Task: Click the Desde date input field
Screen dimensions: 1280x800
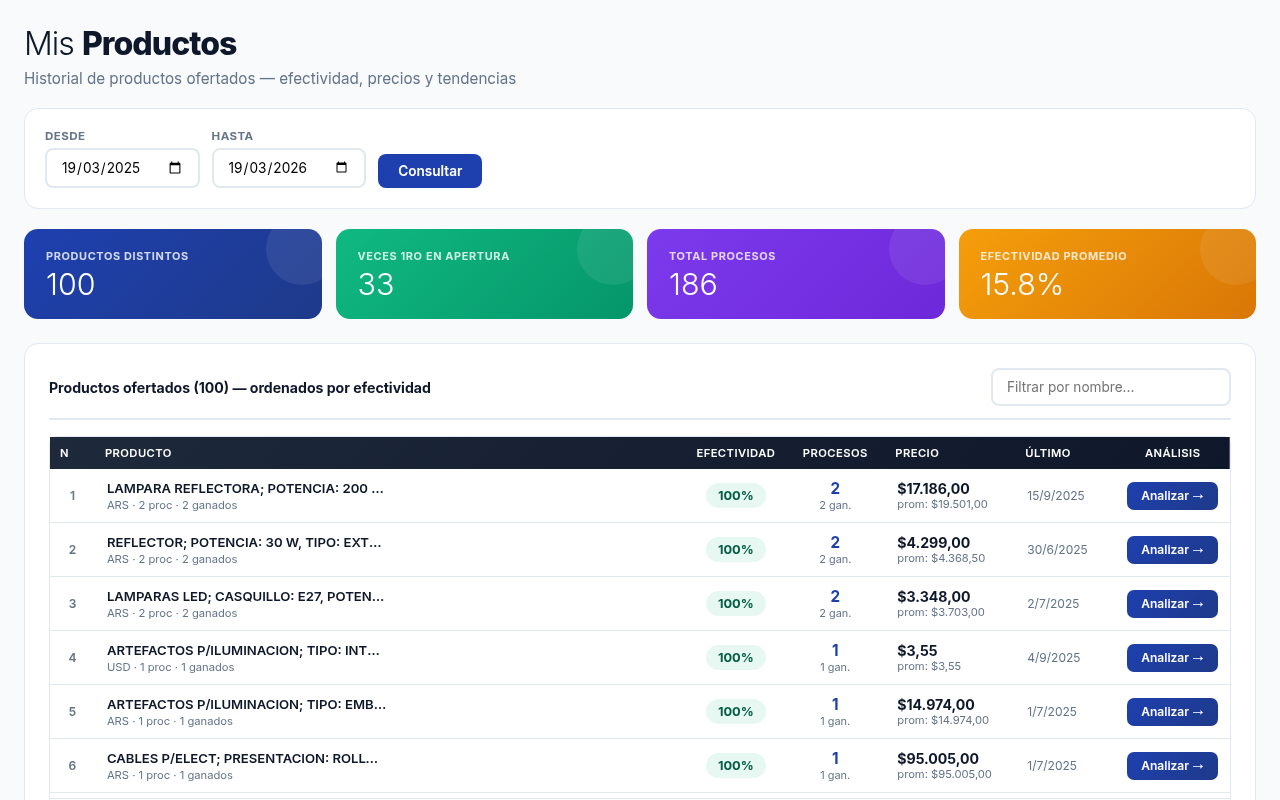Action: (x=105, y=168)
